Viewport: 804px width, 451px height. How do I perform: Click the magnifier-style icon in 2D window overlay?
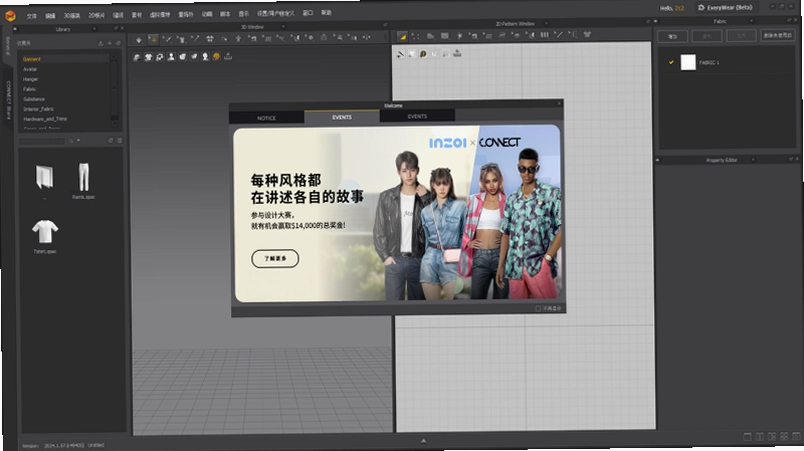(x=423, y=54)
